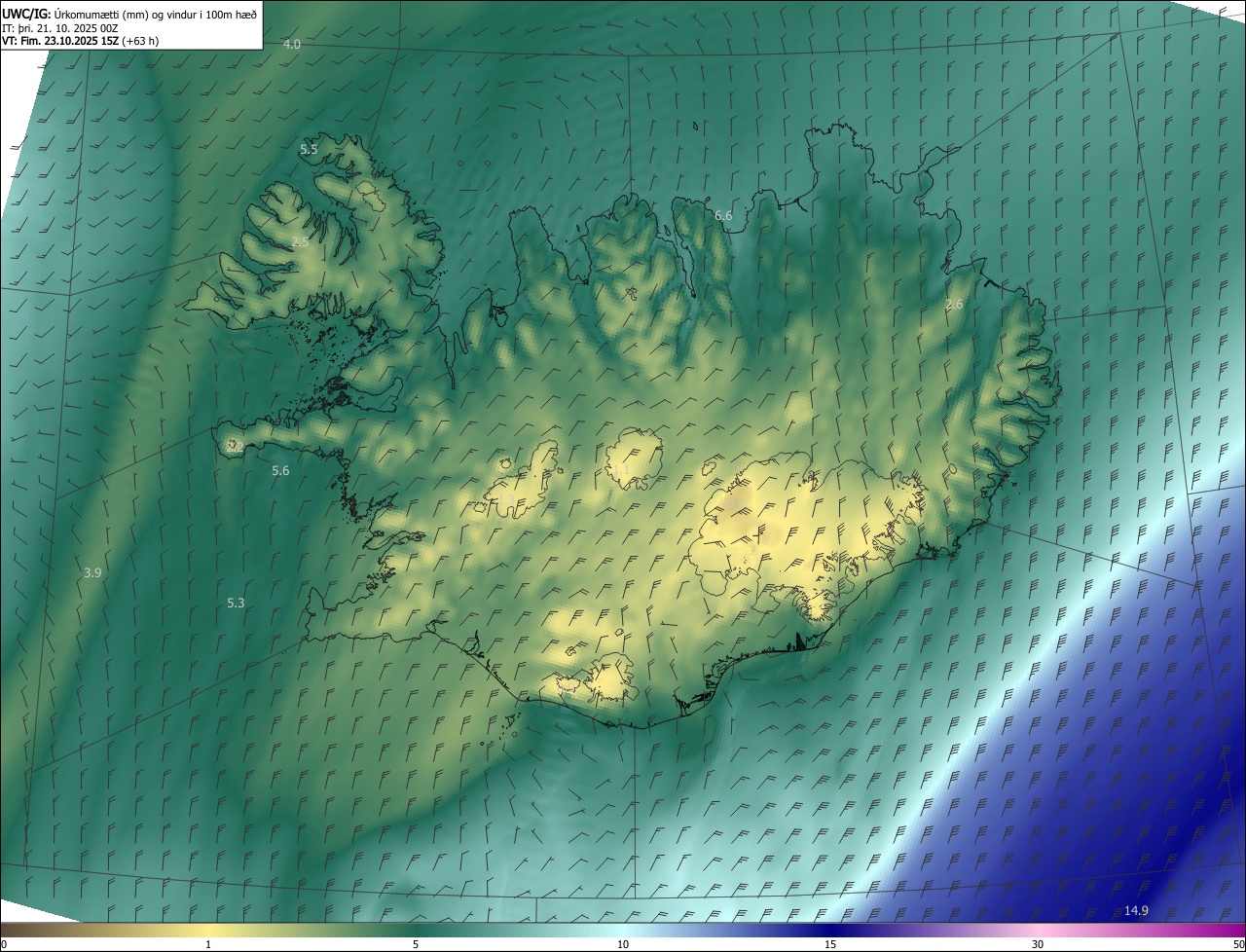
Task: Click the 5.3 value label on the map
Action: click(236, 603)
